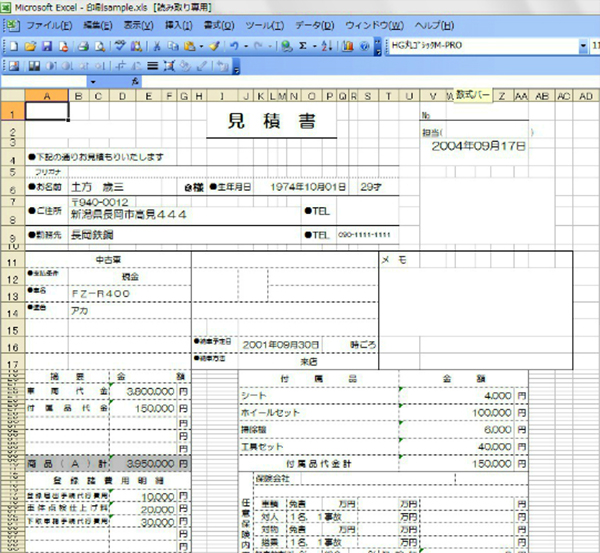Viewport: 600px width, 553px height.
Task: Run the Spelling check icon
Action: pos(120,46)
